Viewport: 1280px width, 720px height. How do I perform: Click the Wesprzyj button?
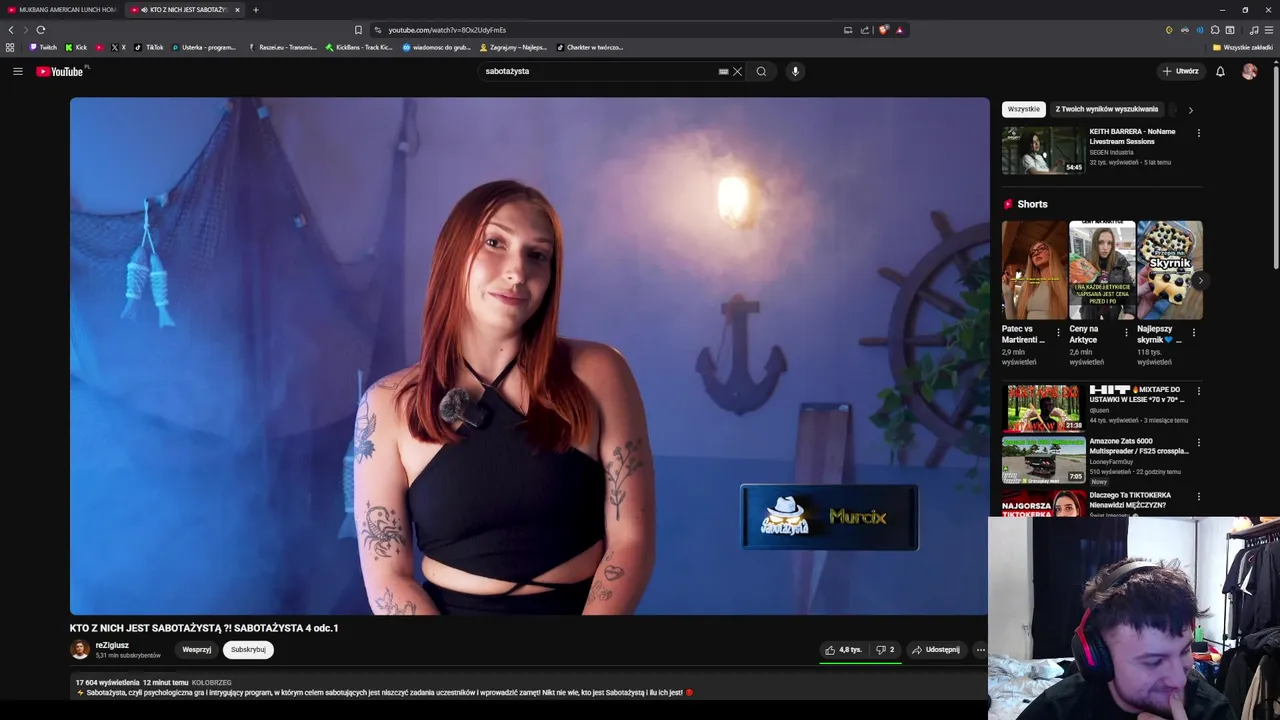(x=196, y=650)
